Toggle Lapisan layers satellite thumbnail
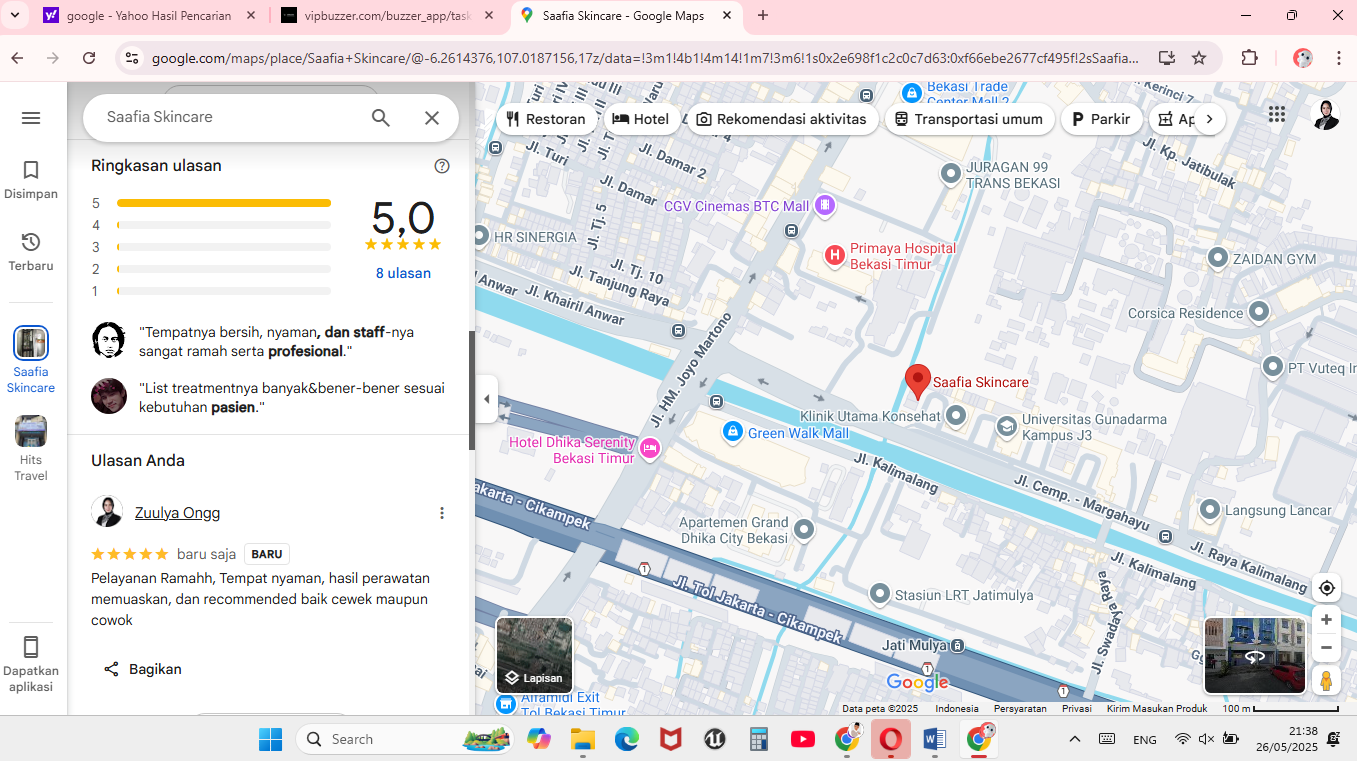1357x761 pixels. (x=535, y=655)
